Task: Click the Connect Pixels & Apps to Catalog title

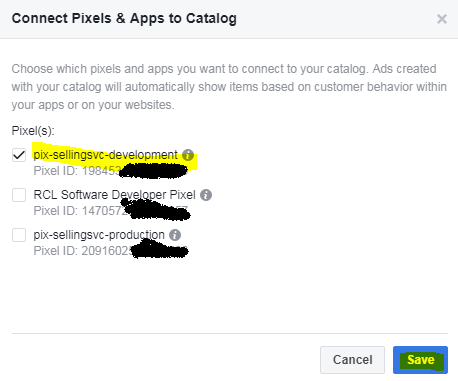Action: [x=124, y=19]
